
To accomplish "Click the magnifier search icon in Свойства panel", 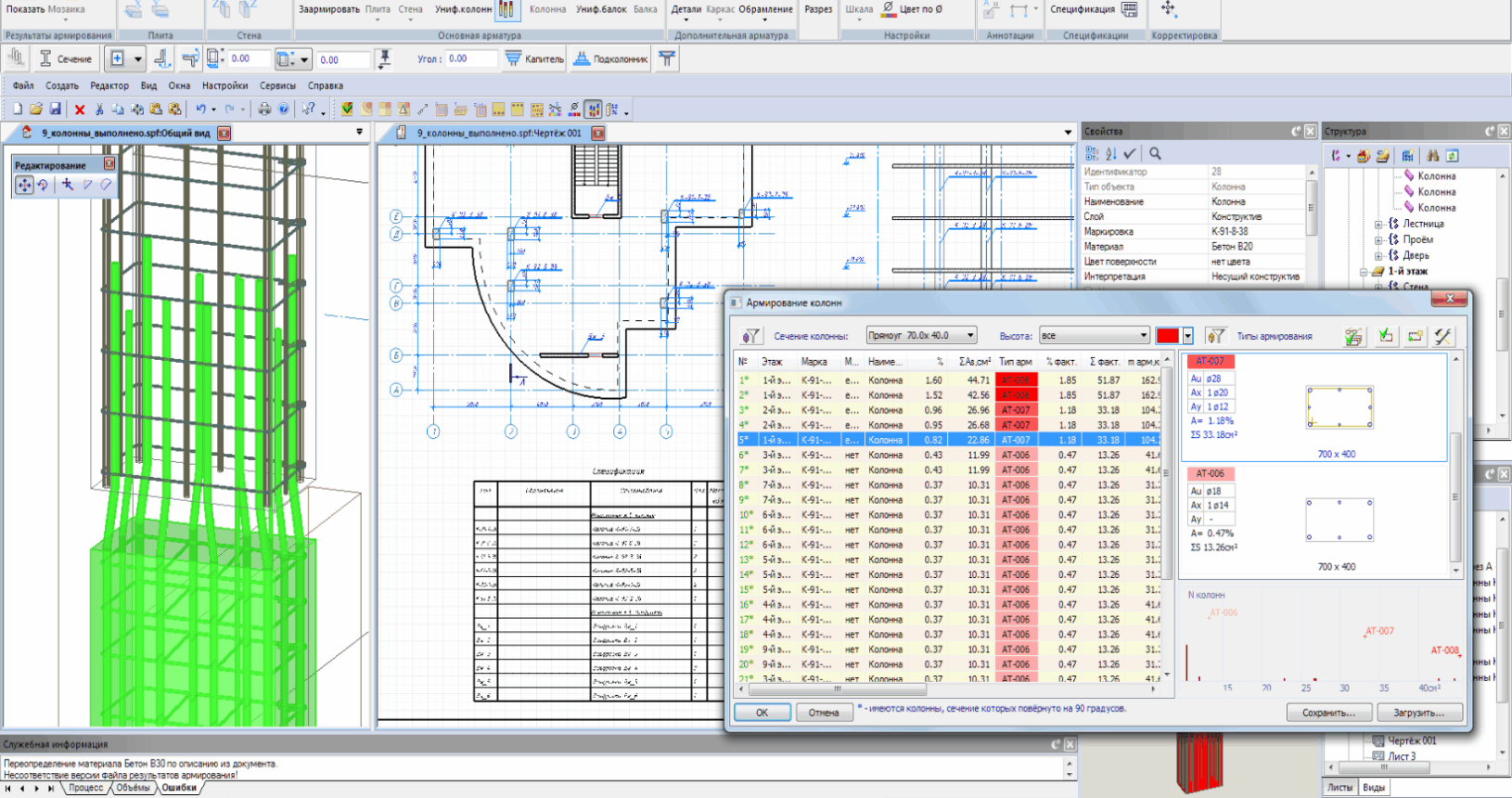I will 1155,154.
